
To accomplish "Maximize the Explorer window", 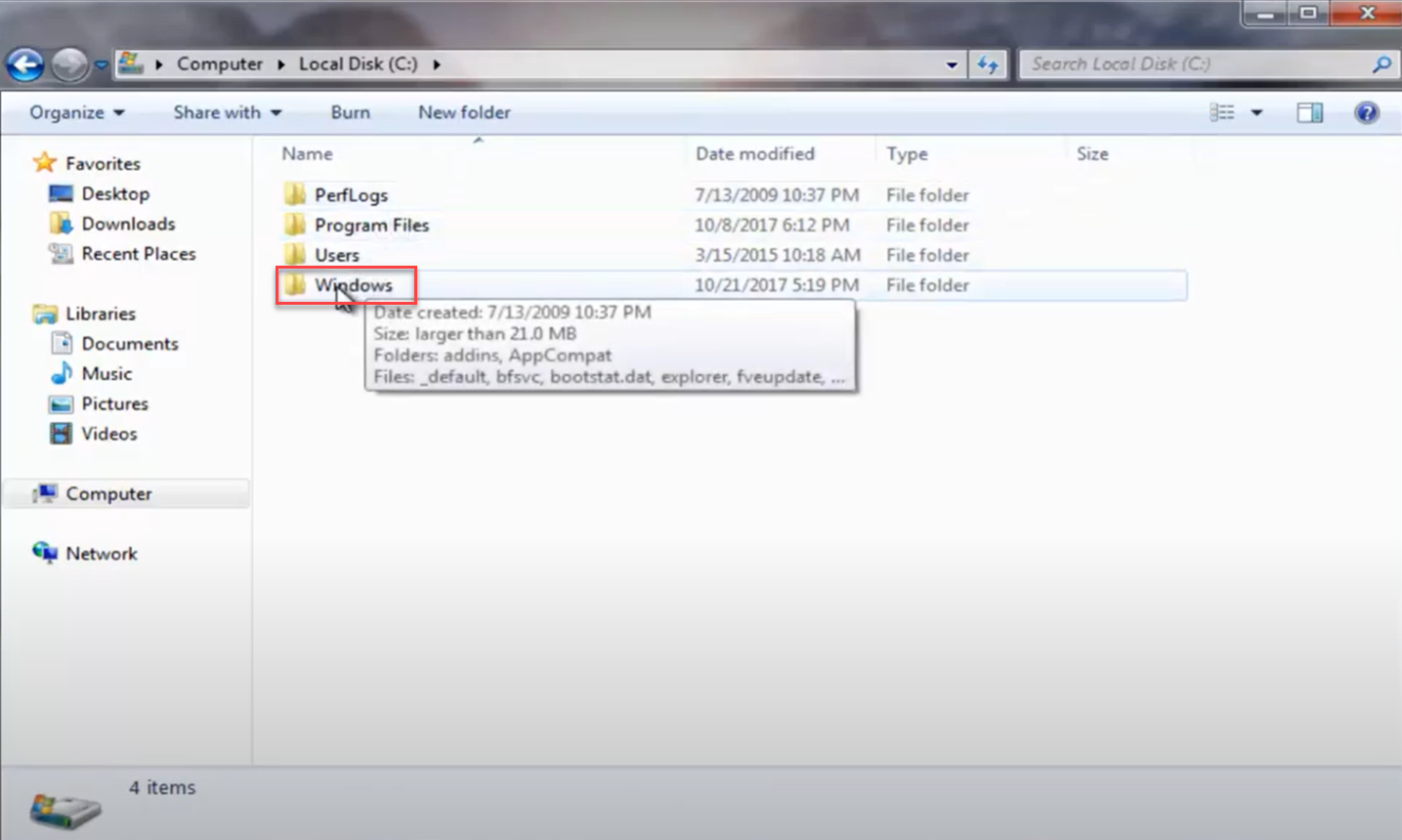I will click(1309, 13).
